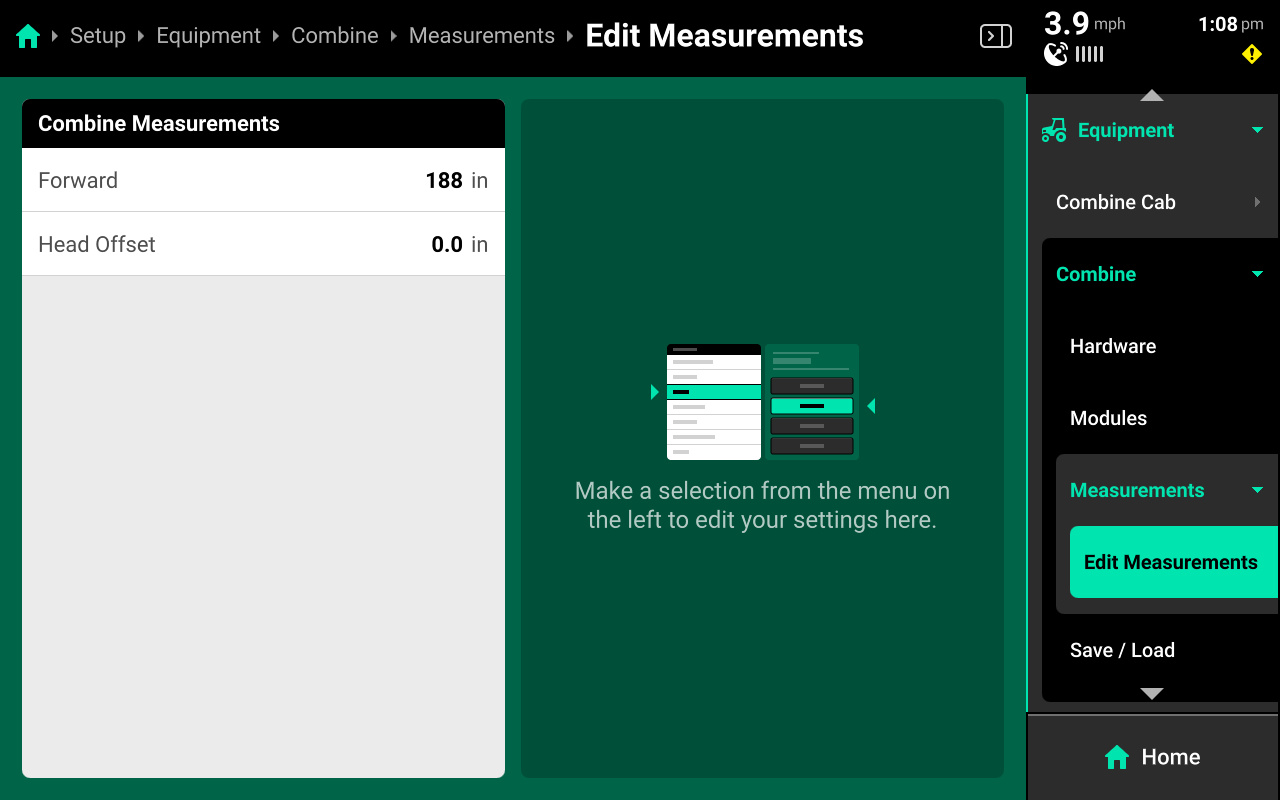
Task: Go to Setup in the breadcrumb
Action: click(x=98, y=36)
